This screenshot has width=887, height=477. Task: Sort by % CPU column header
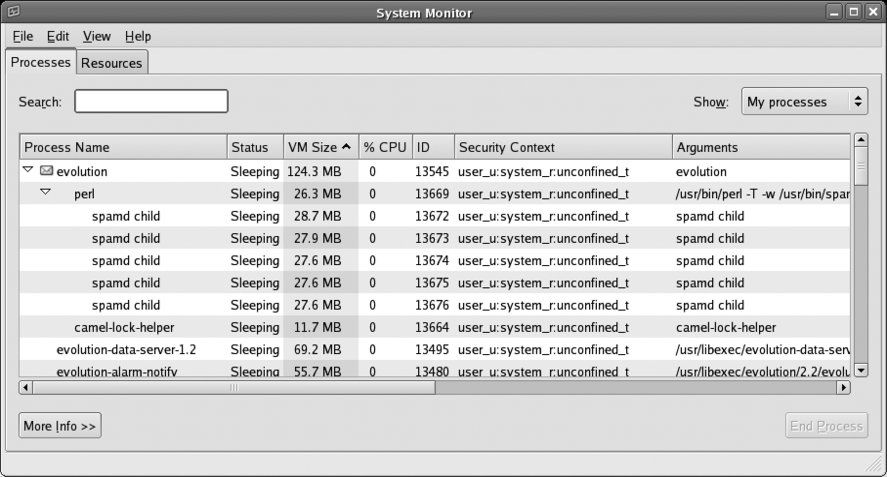coord(386,147)
